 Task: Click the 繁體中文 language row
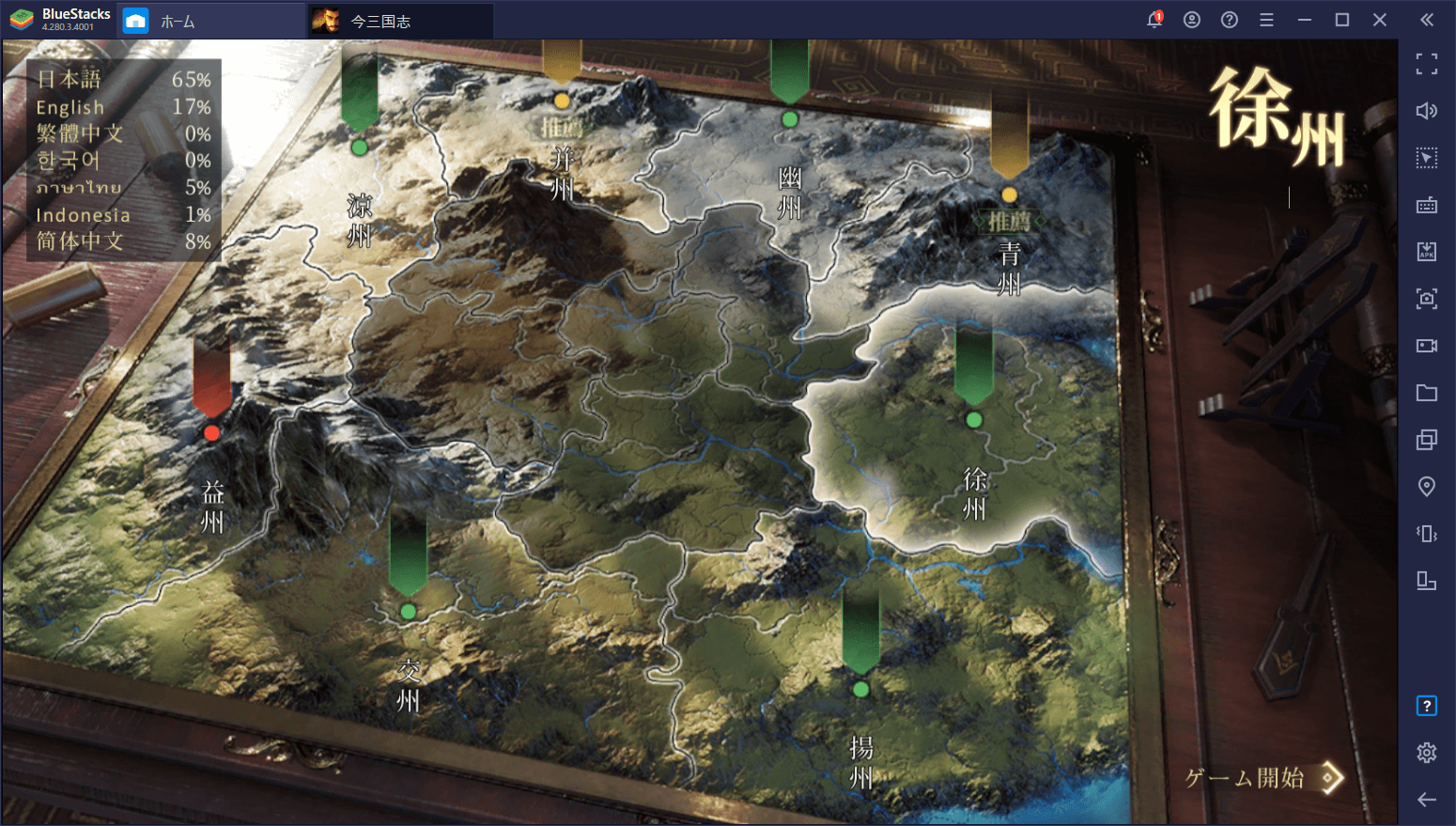coord(123,133)
